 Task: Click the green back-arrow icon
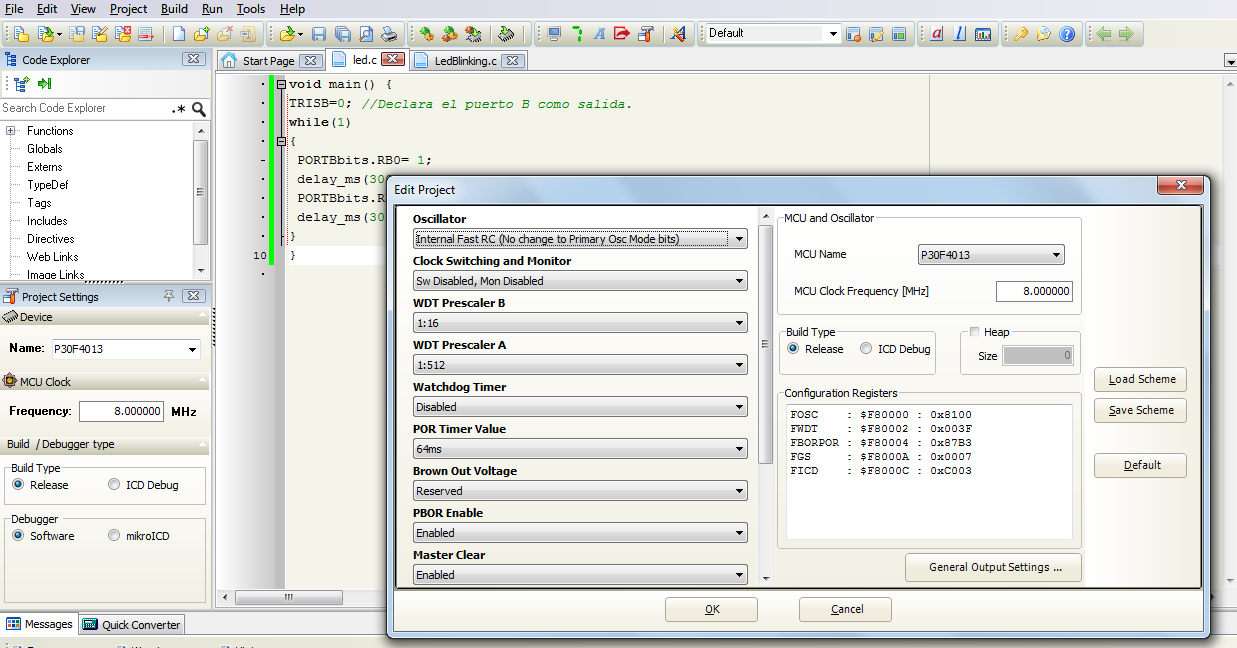[1104, 34]
